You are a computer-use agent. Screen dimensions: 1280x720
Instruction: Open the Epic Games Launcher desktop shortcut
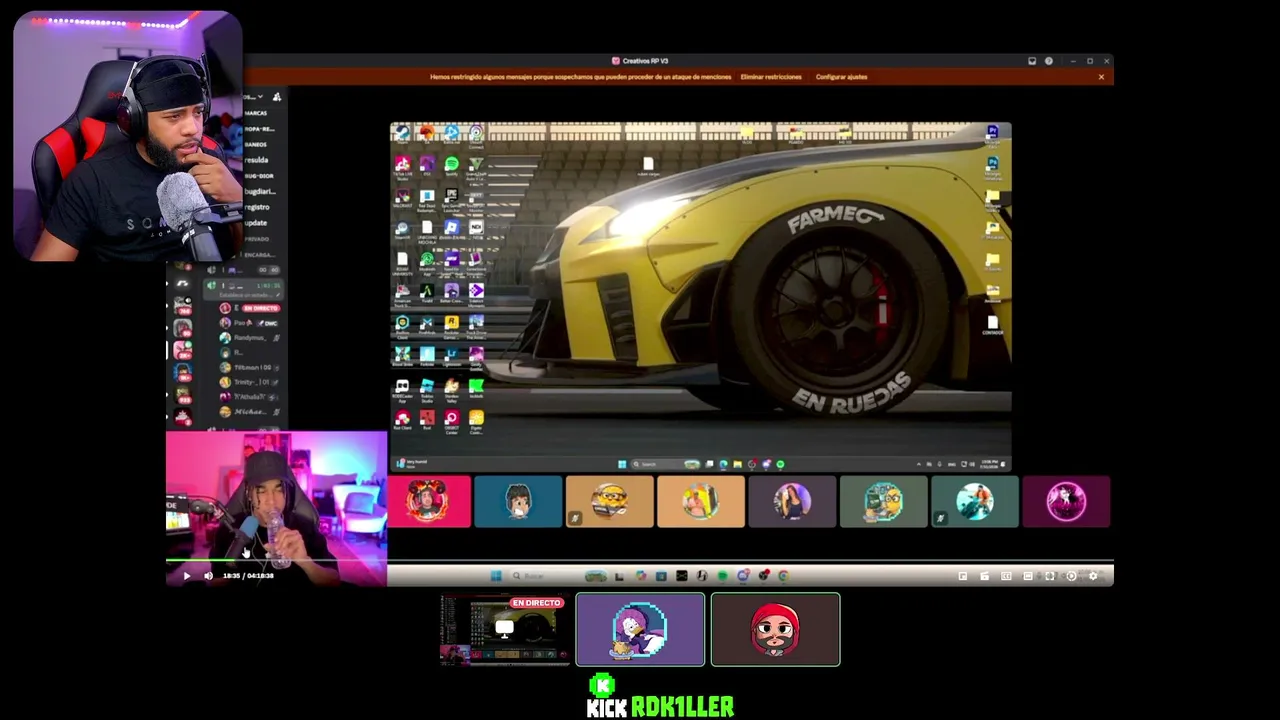(x=451, y=198)
